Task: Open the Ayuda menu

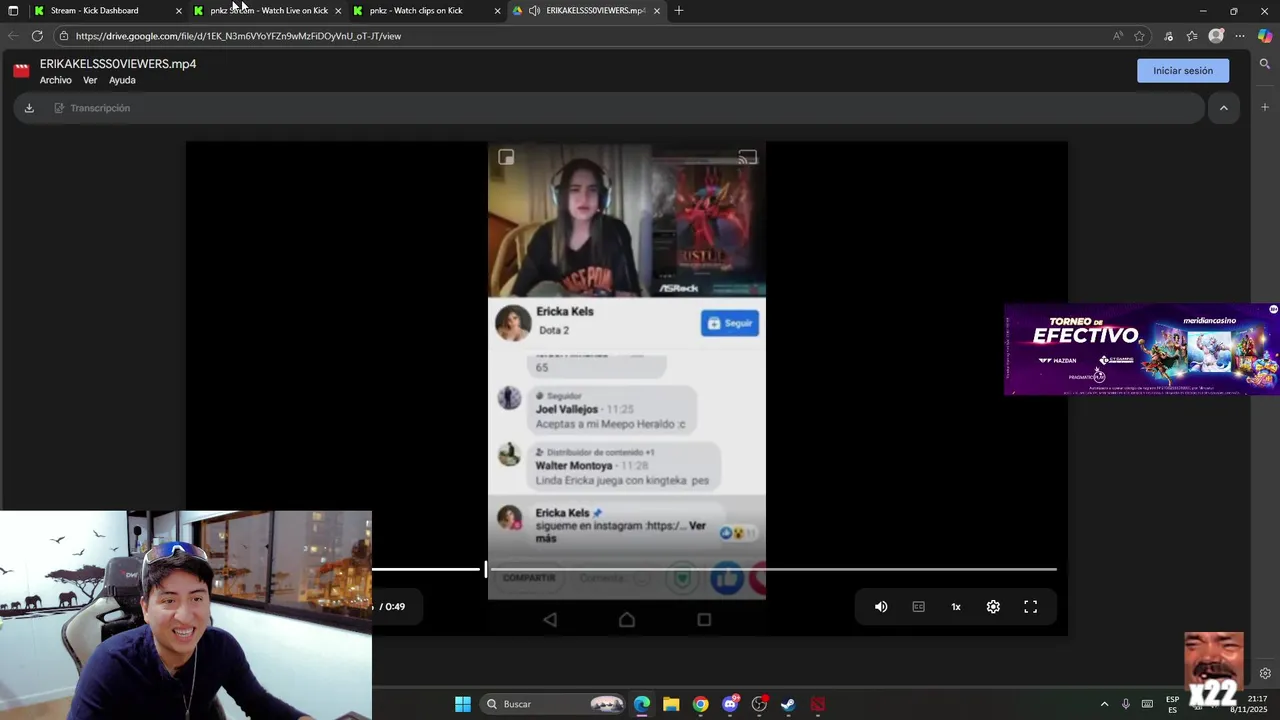Action: 122,80
